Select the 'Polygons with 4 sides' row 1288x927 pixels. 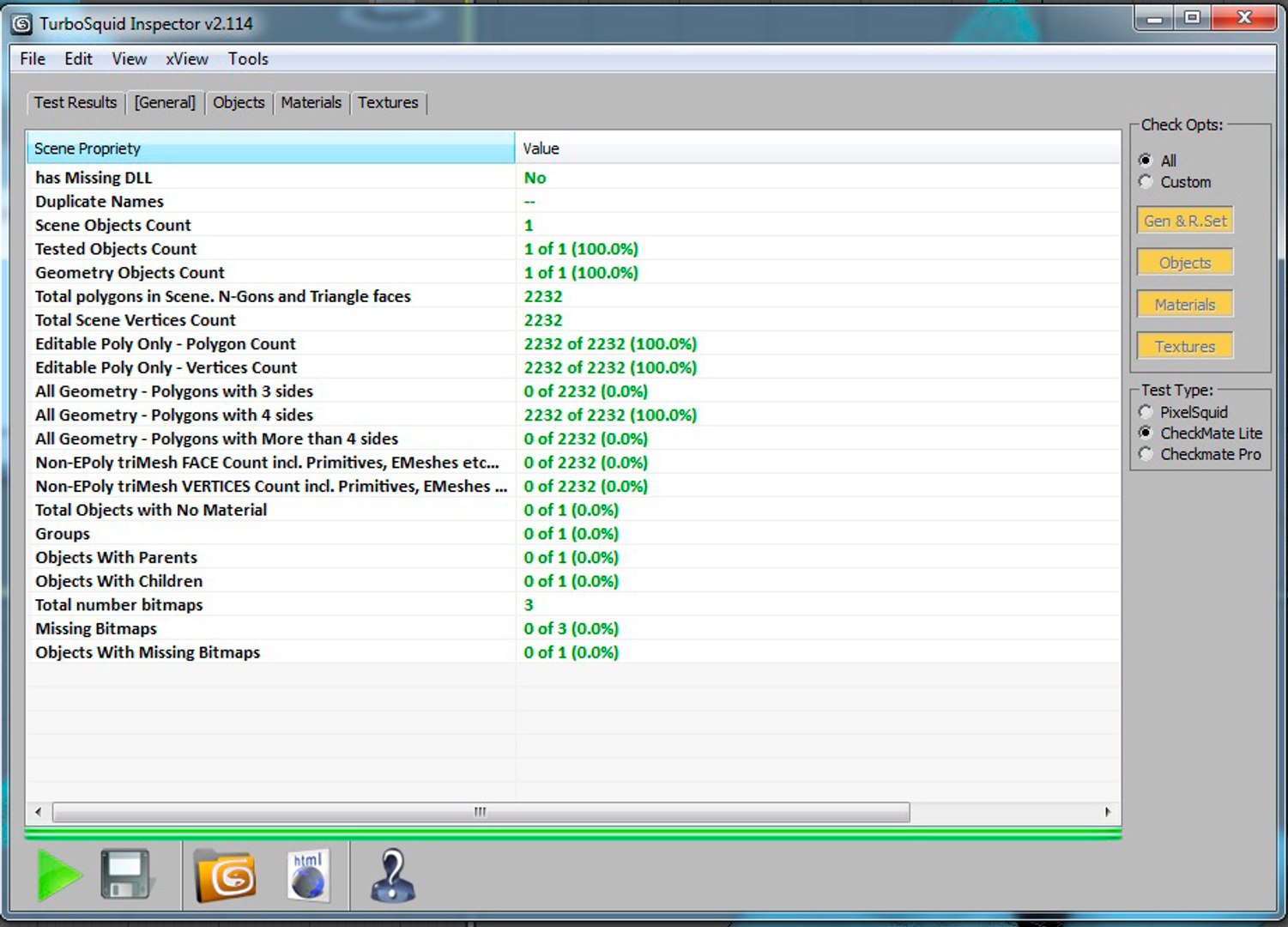click(x=573, y=415)
